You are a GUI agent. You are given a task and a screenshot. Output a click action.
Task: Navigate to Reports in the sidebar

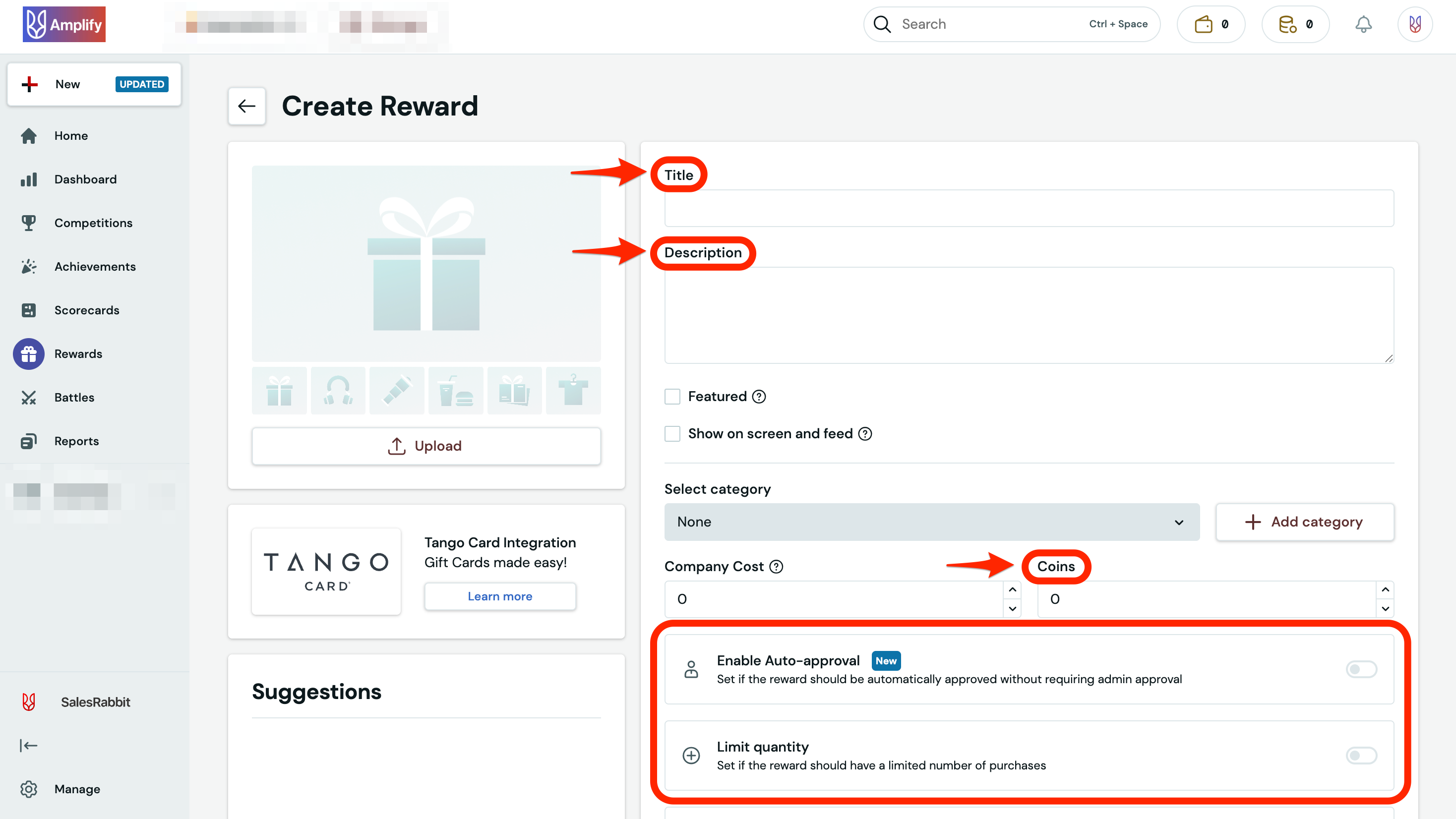point(76,441)
